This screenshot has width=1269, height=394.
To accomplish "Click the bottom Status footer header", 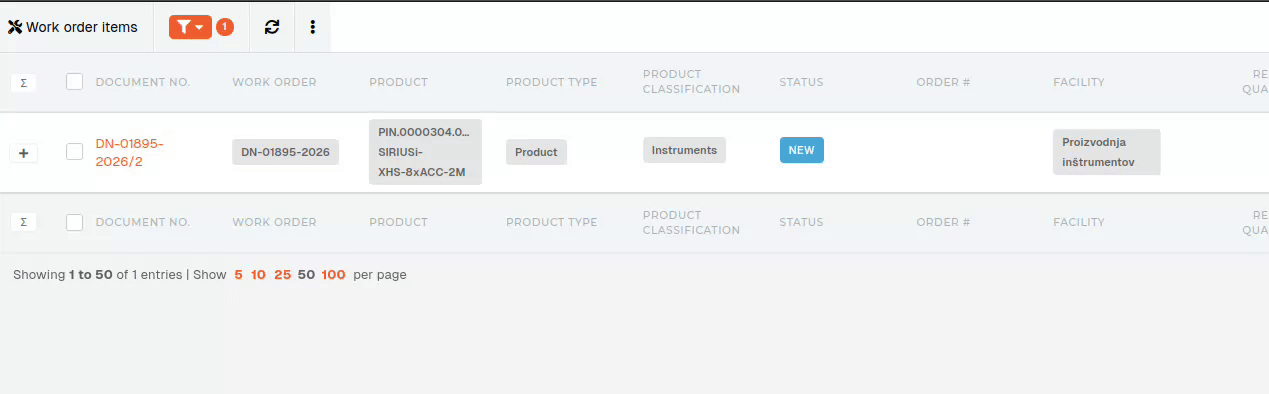I will coord(801,222).
